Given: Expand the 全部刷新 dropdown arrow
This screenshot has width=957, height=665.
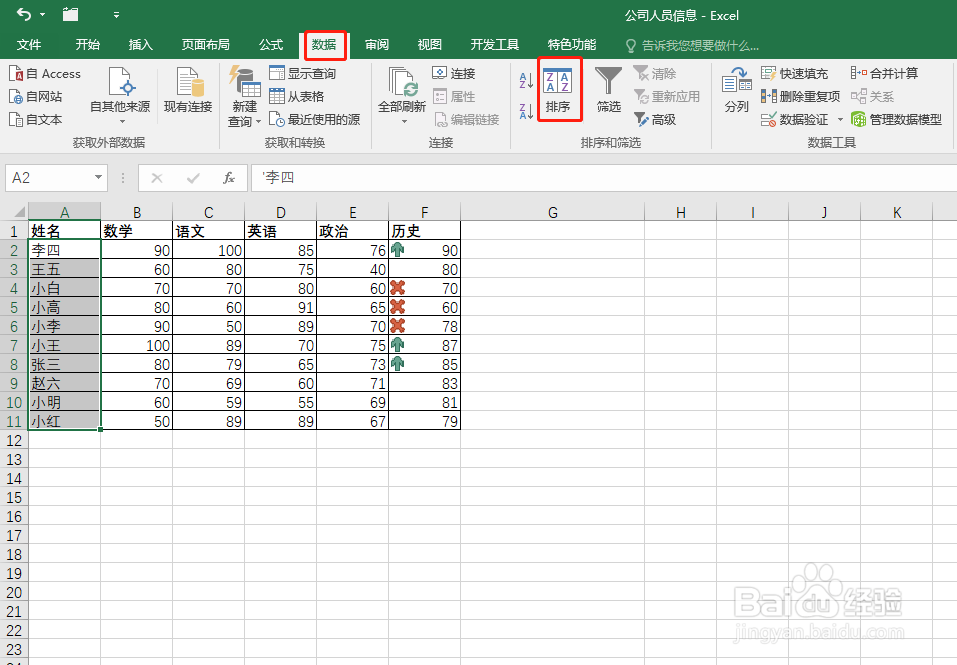Looking at the screenshot, I should (x=402, y=120).
